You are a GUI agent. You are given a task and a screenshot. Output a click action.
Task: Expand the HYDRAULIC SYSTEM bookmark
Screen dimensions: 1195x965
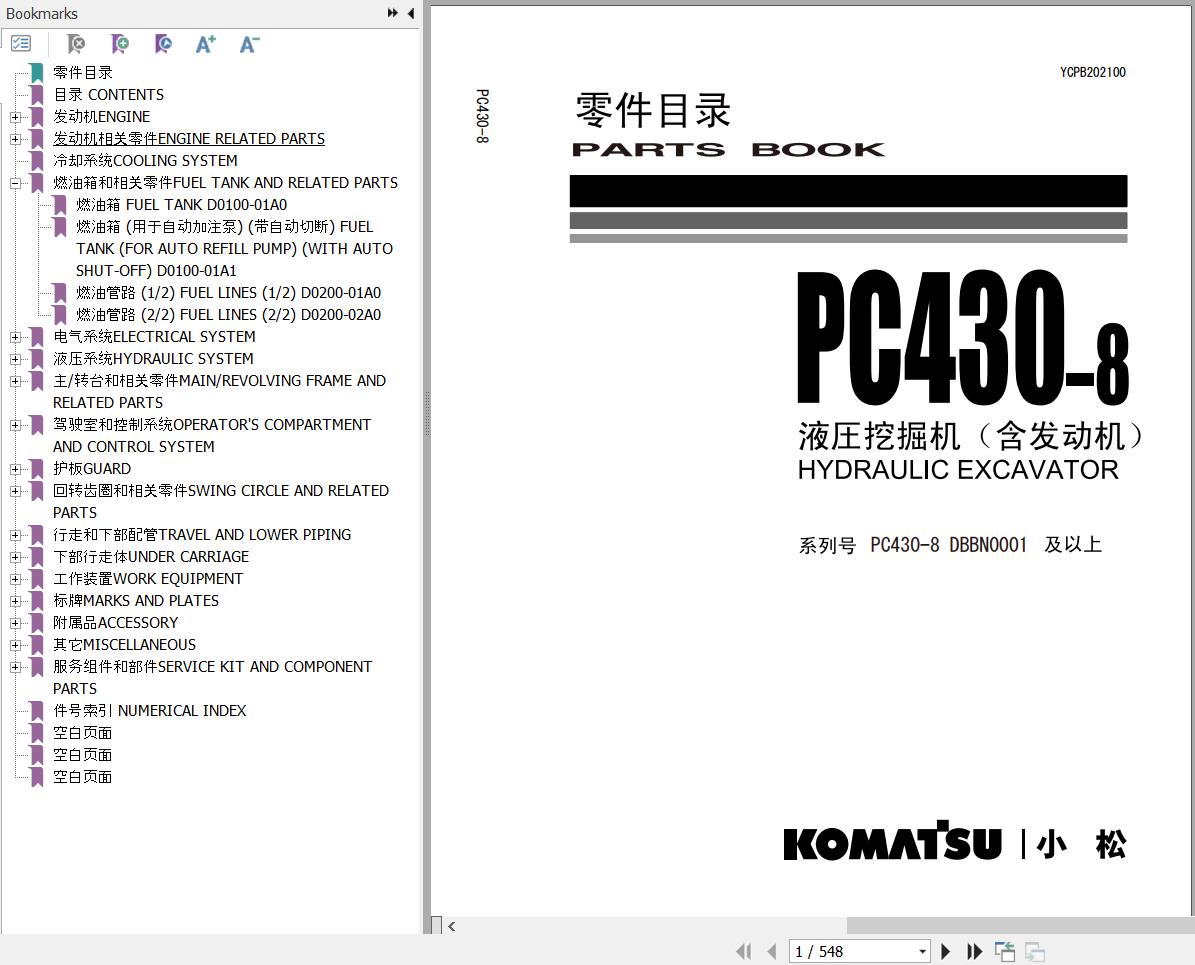tap(15, 359)
